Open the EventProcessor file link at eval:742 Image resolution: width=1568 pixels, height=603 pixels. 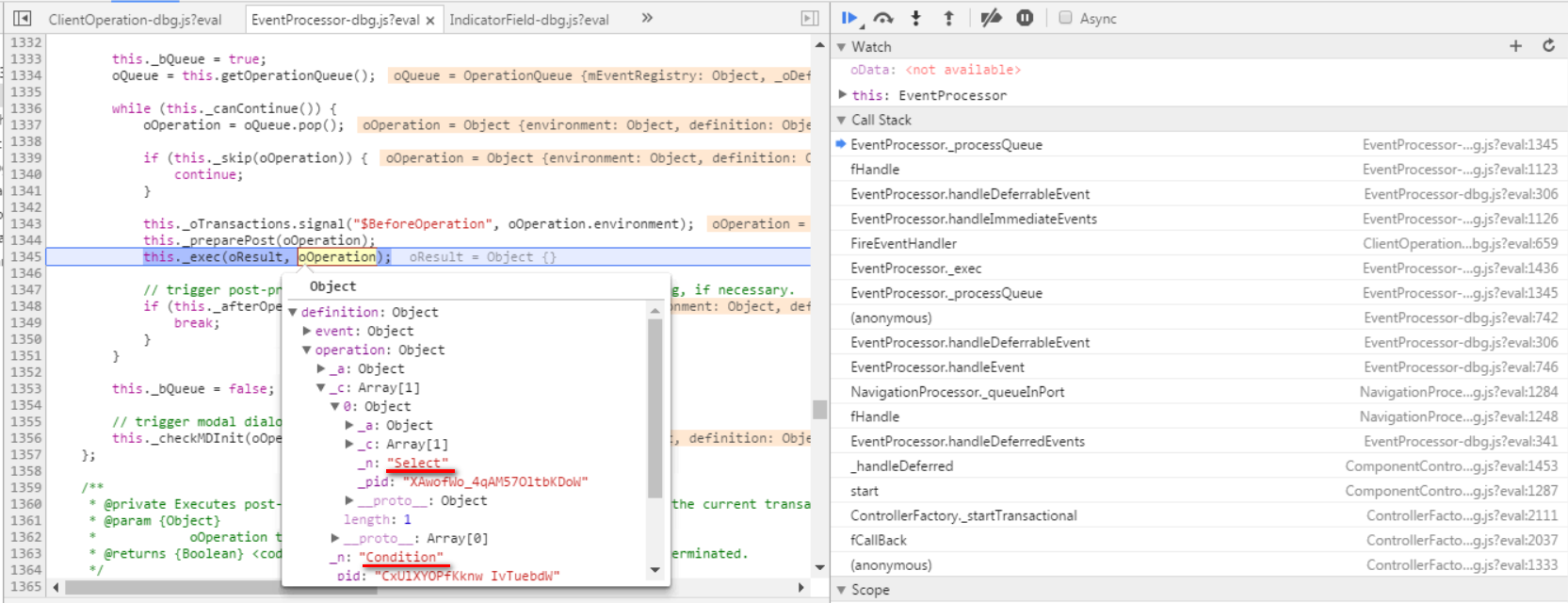pyautogui.click(x=1461, y=318)
